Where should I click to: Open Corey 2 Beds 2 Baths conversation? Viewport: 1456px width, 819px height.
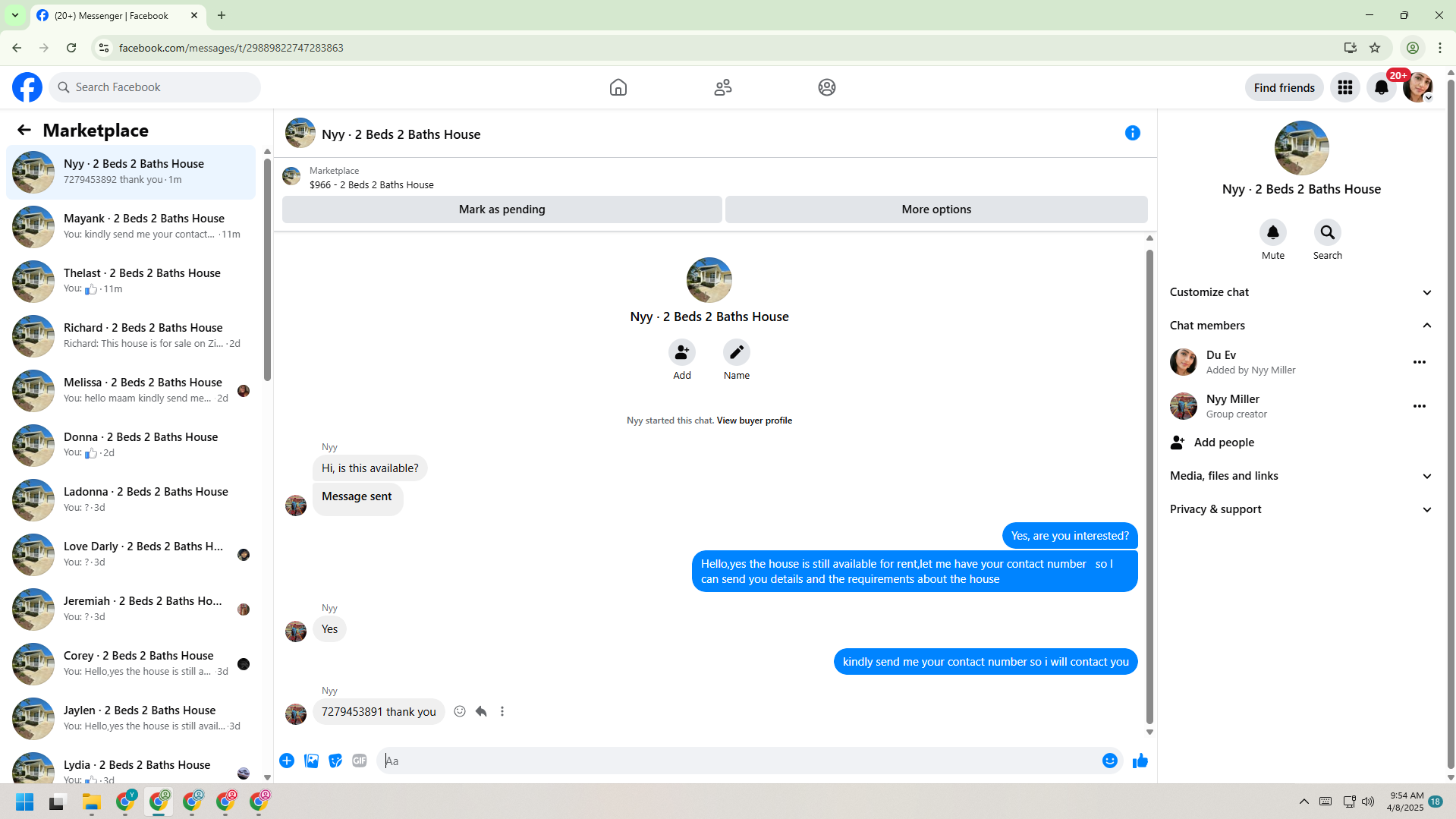pos(131,663)
